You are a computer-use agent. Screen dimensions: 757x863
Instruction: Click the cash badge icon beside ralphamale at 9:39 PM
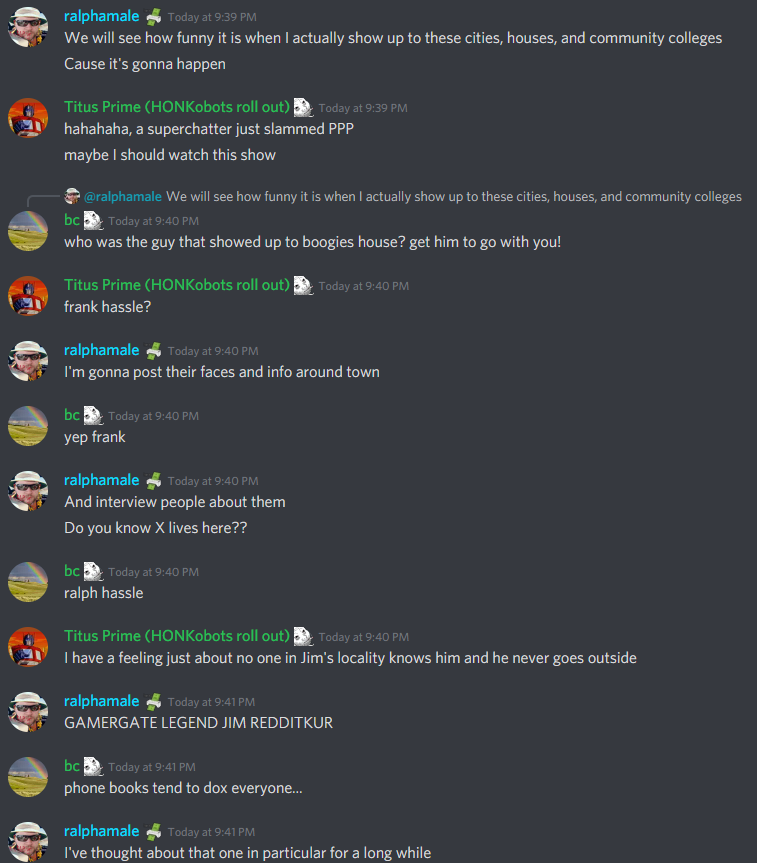154,17
